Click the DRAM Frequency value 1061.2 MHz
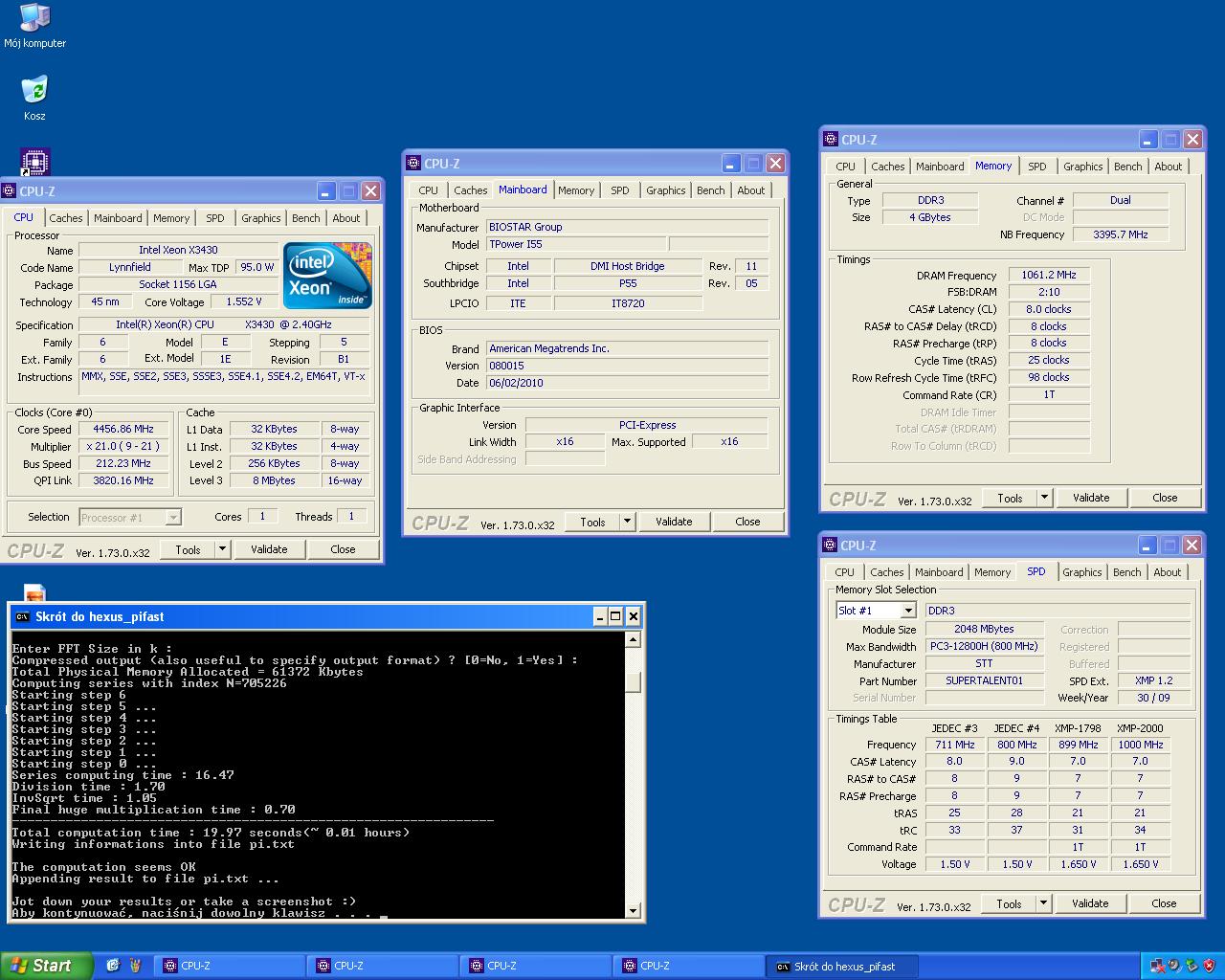Viewport: 1225px width, 980px height. click(1049, 275)
